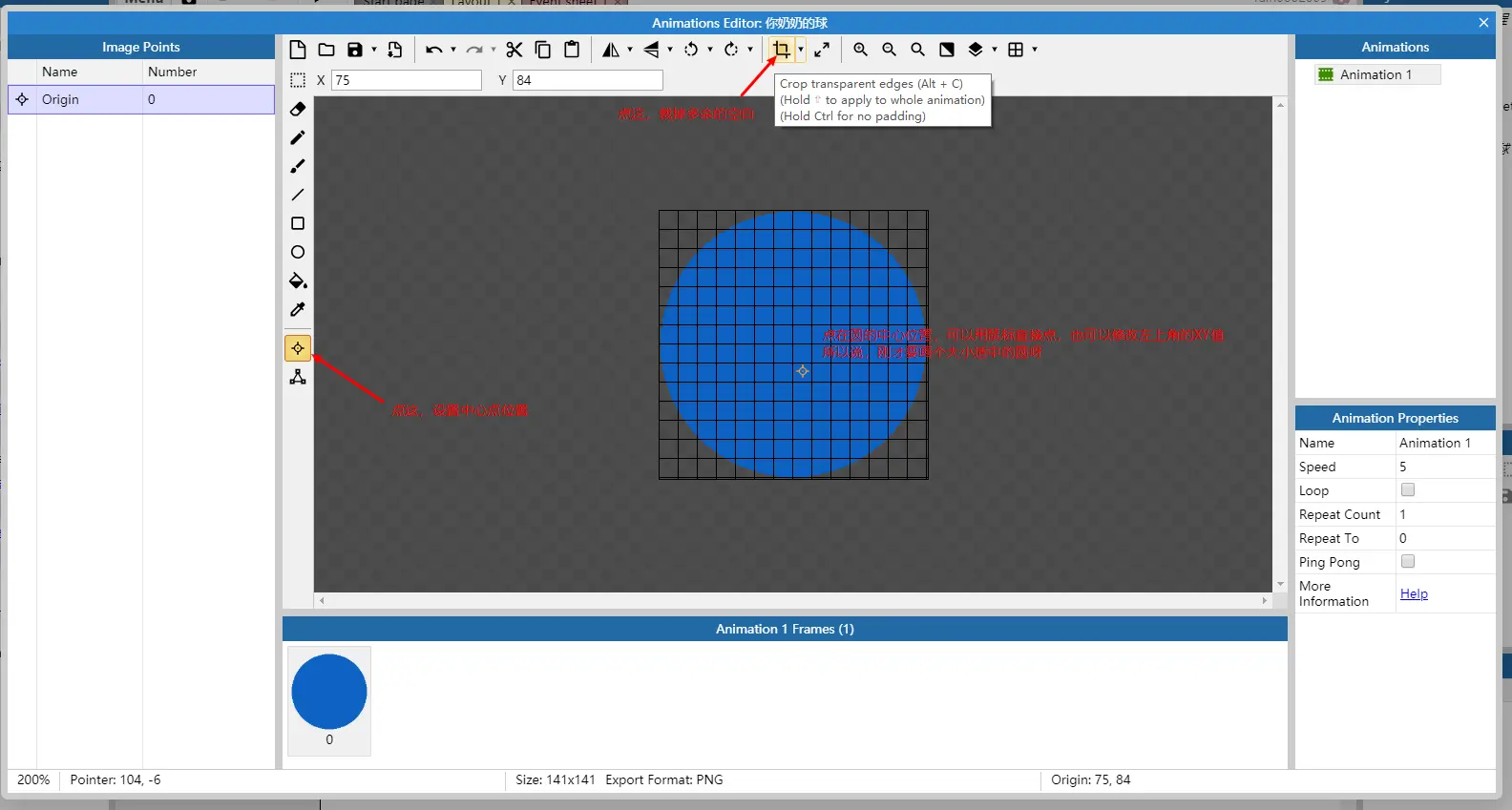Rotate image clockwise
Screen dimensions: 1512x810
(731, 50)
